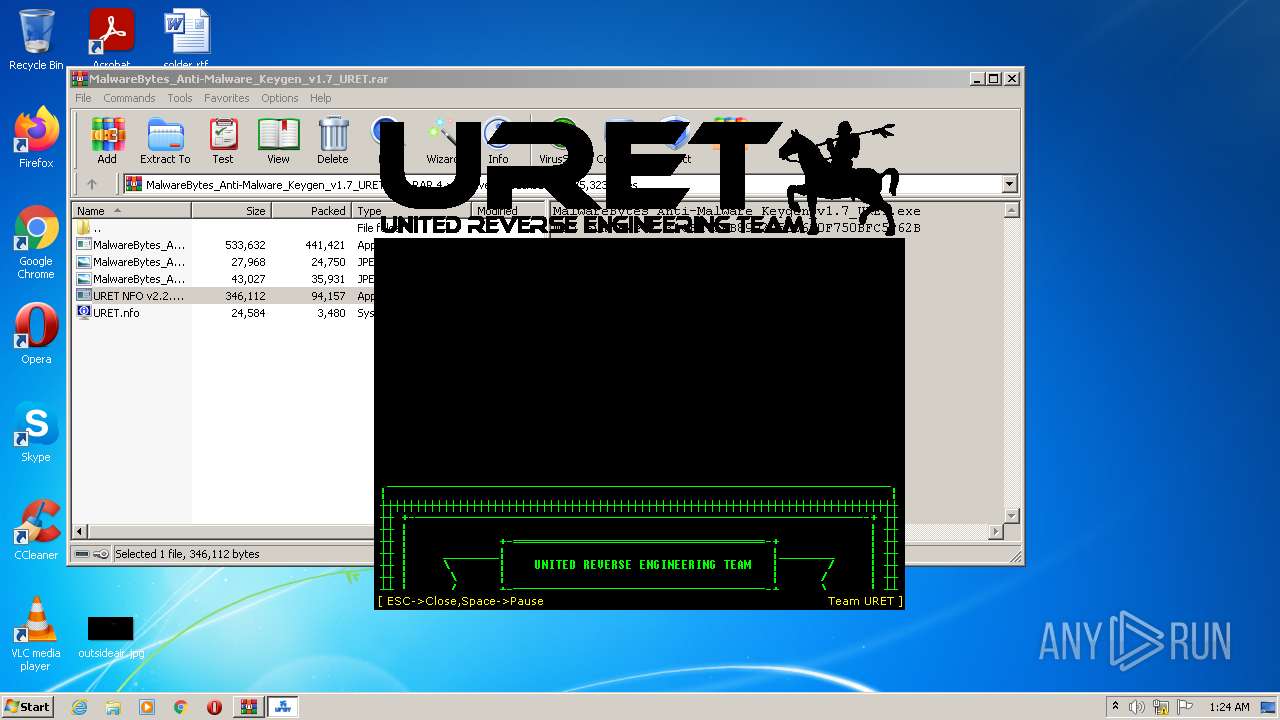1280x720 pixels.
Task: Open the Tools menu
Action: click(180, 98)
